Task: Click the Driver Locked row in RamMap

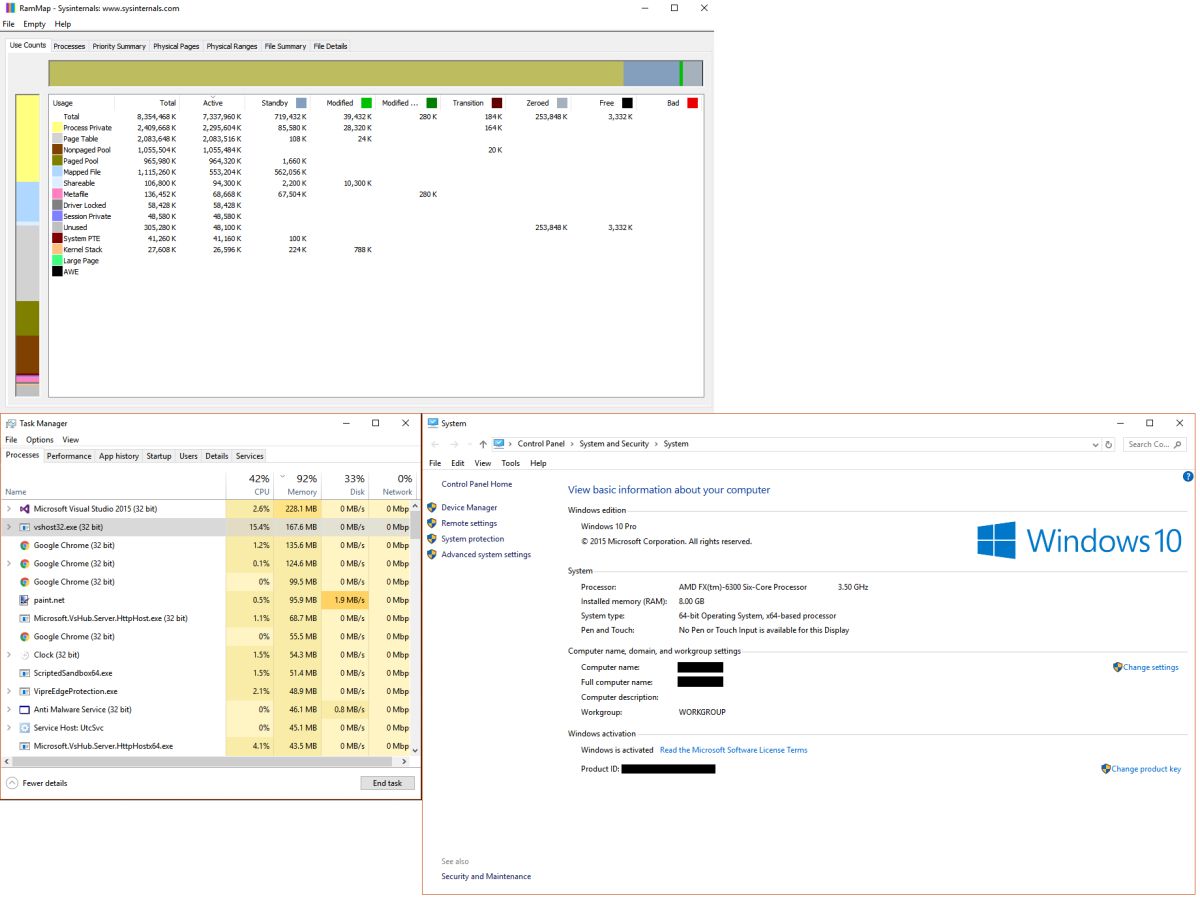Action: tap(375, 205)
